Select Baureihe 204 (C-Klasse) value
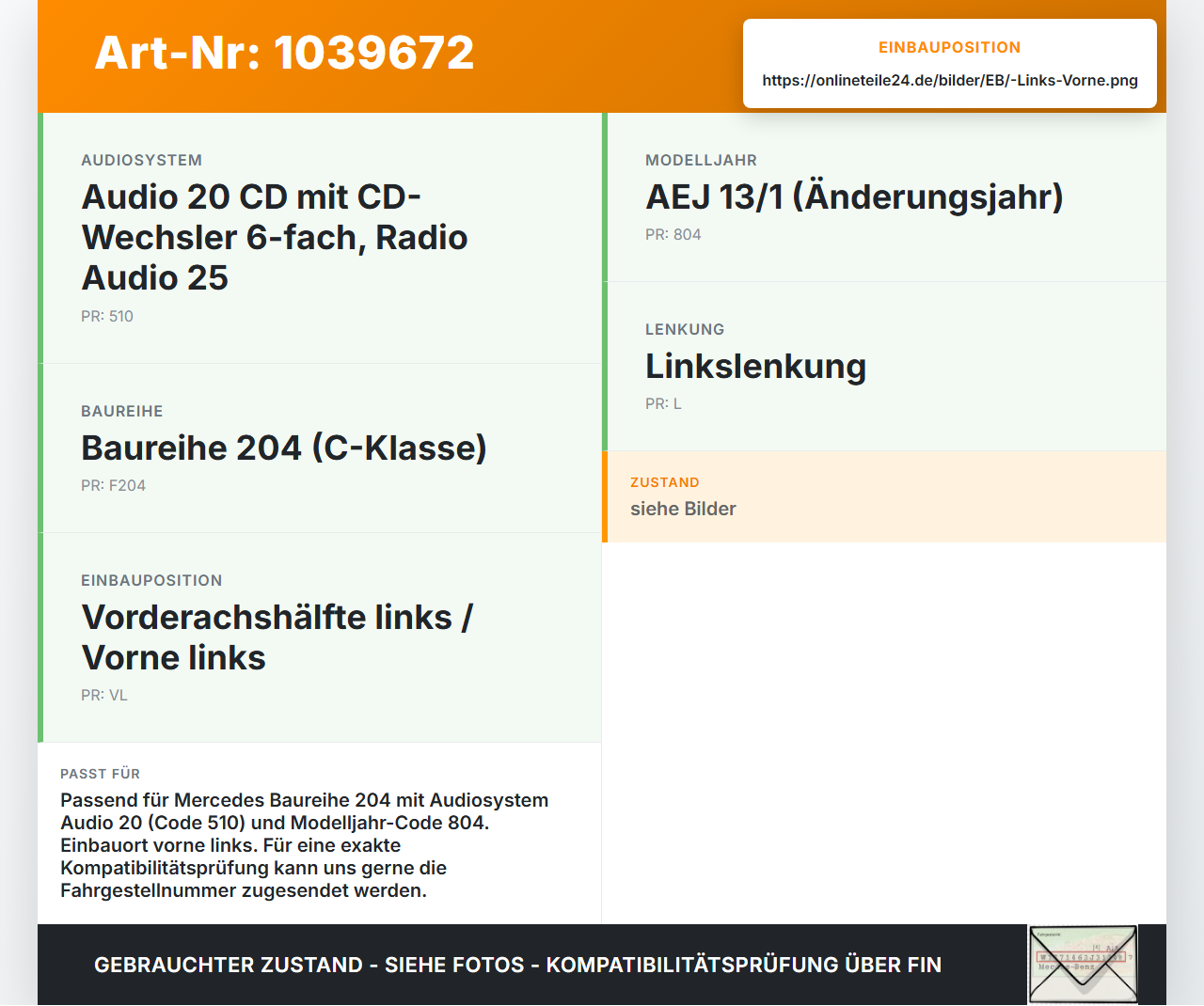 point(284,448)
